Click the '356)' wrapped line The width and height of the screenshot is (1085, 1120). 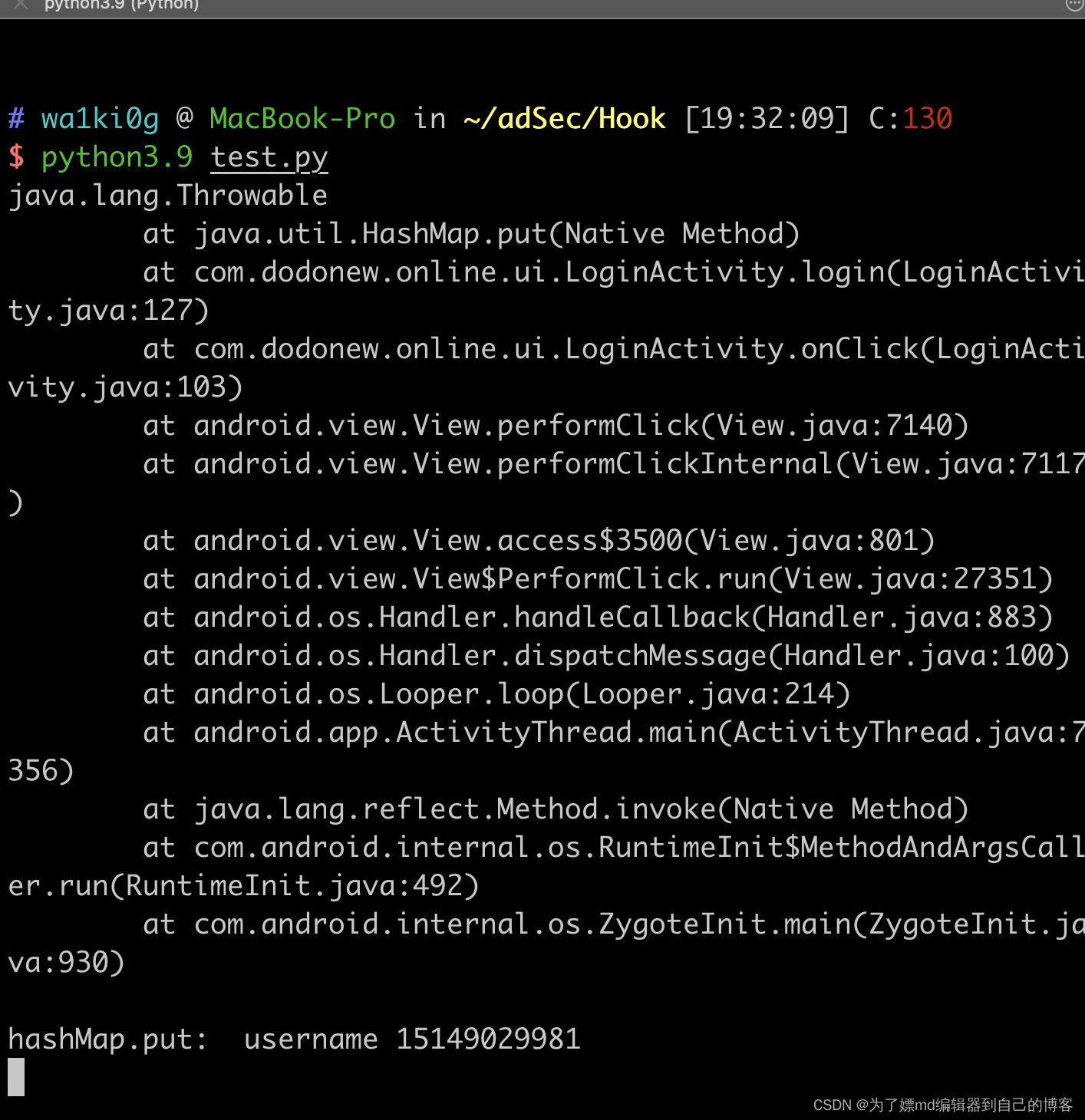[x=41, y=771]
